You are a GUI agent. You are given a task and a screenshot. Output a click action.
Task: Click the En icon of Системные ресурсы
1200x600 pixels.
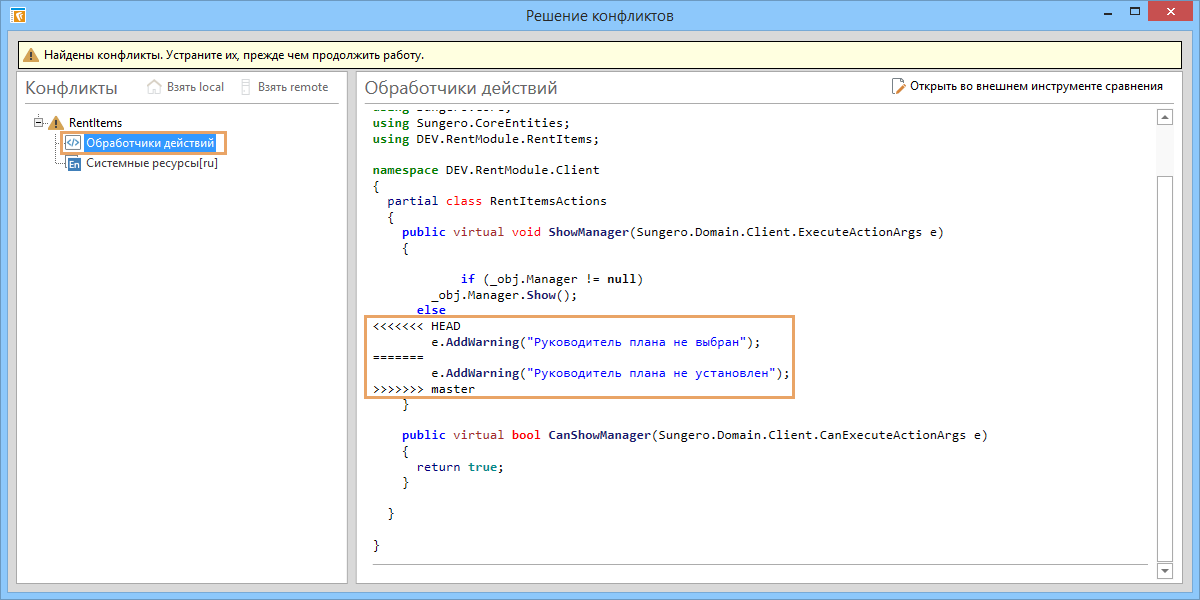[x=73, y=164]
